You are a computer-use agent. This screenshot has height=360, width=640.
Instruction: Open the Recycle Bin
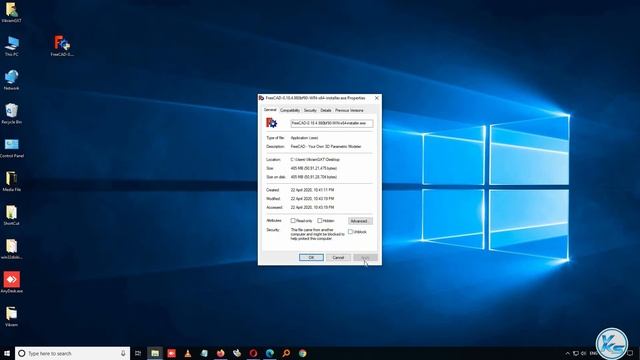[11, 114]
